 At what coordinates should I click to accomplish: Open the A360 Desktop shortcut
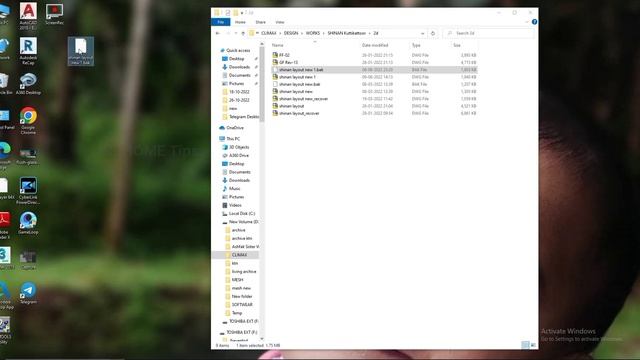coord(28,84)
